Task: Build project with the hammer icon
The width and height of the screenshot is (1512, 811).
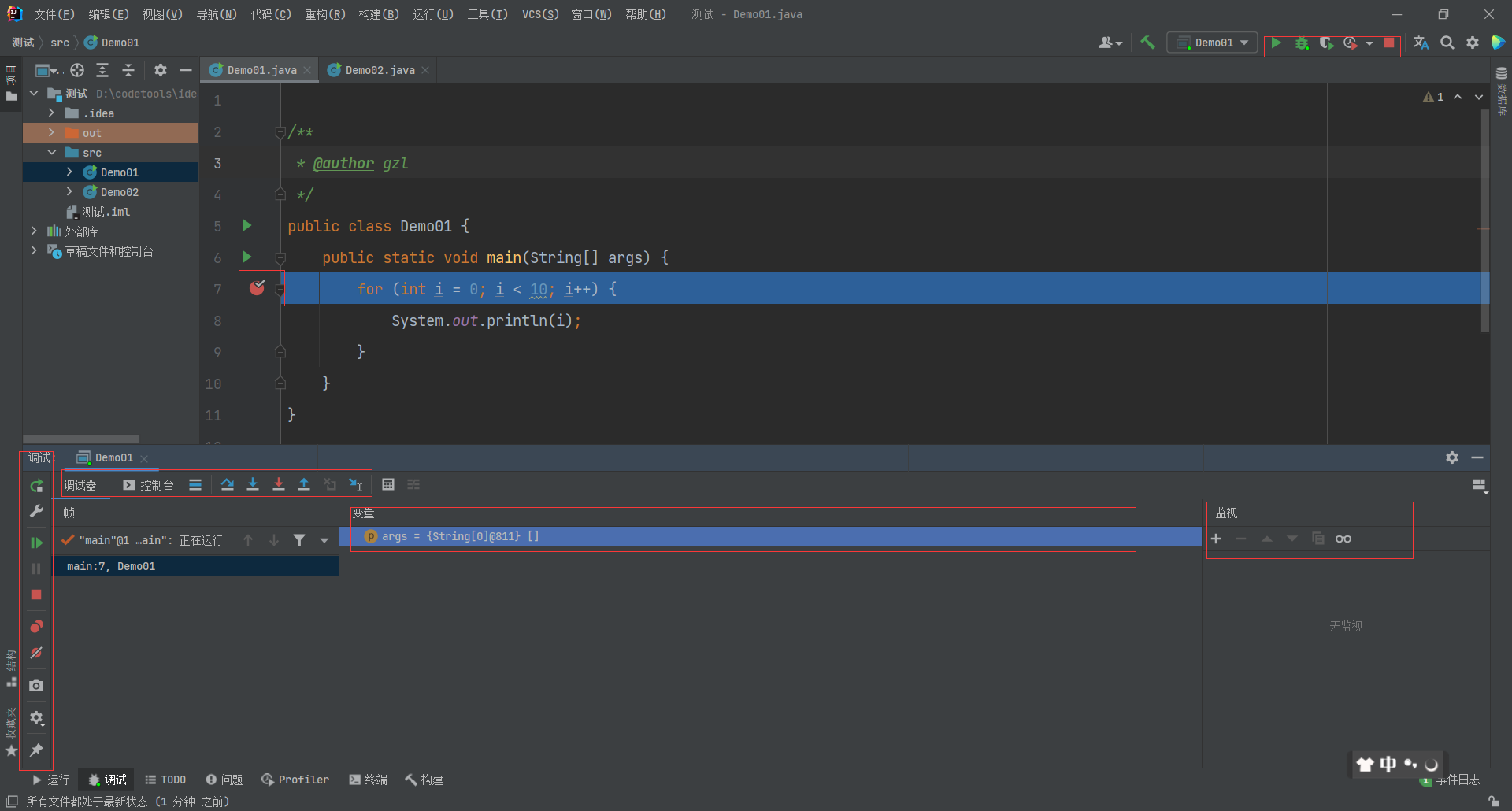Action: tap(1147, 43)
